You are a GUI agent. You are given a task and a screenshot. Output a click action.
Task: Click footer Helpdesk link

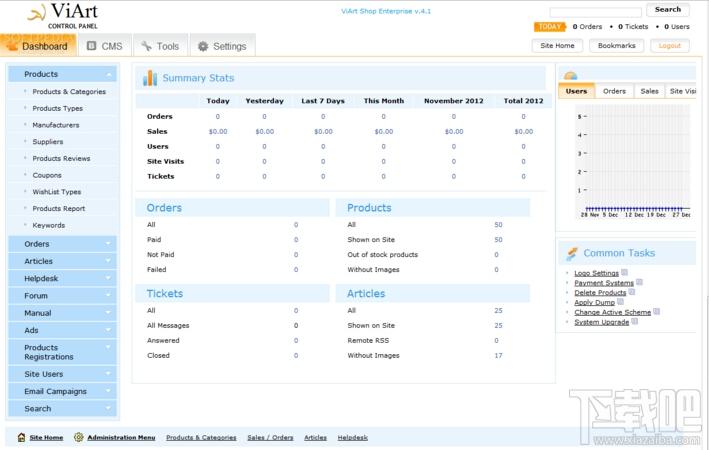coord(353,438)
